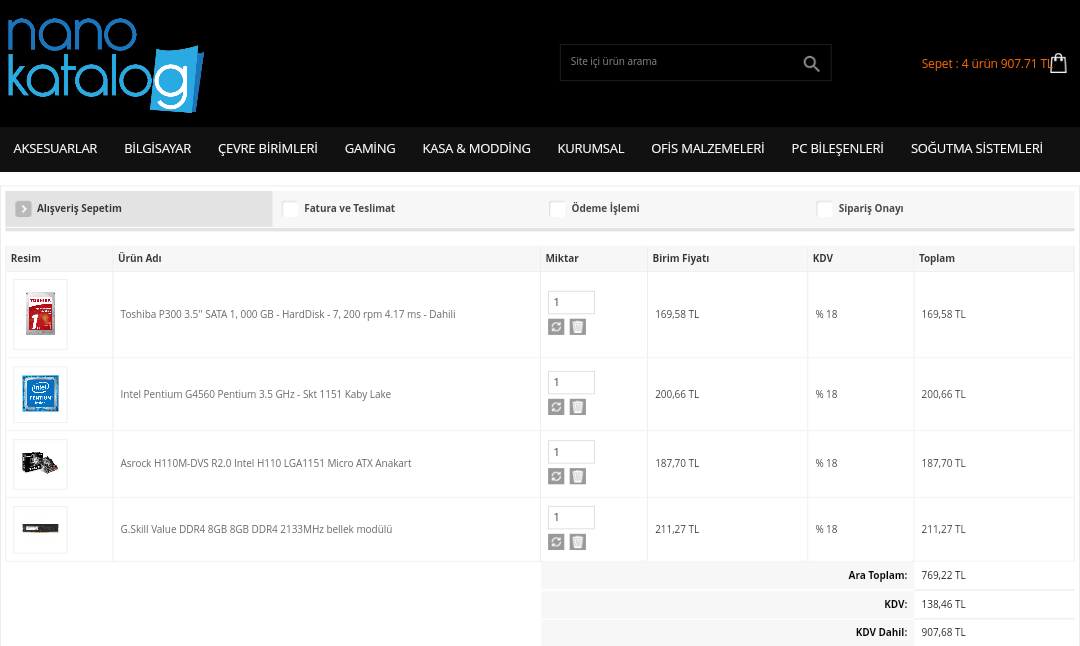Click quantity field for G.Skill Value DDR4
The image size is (1080, 646).
571,517
